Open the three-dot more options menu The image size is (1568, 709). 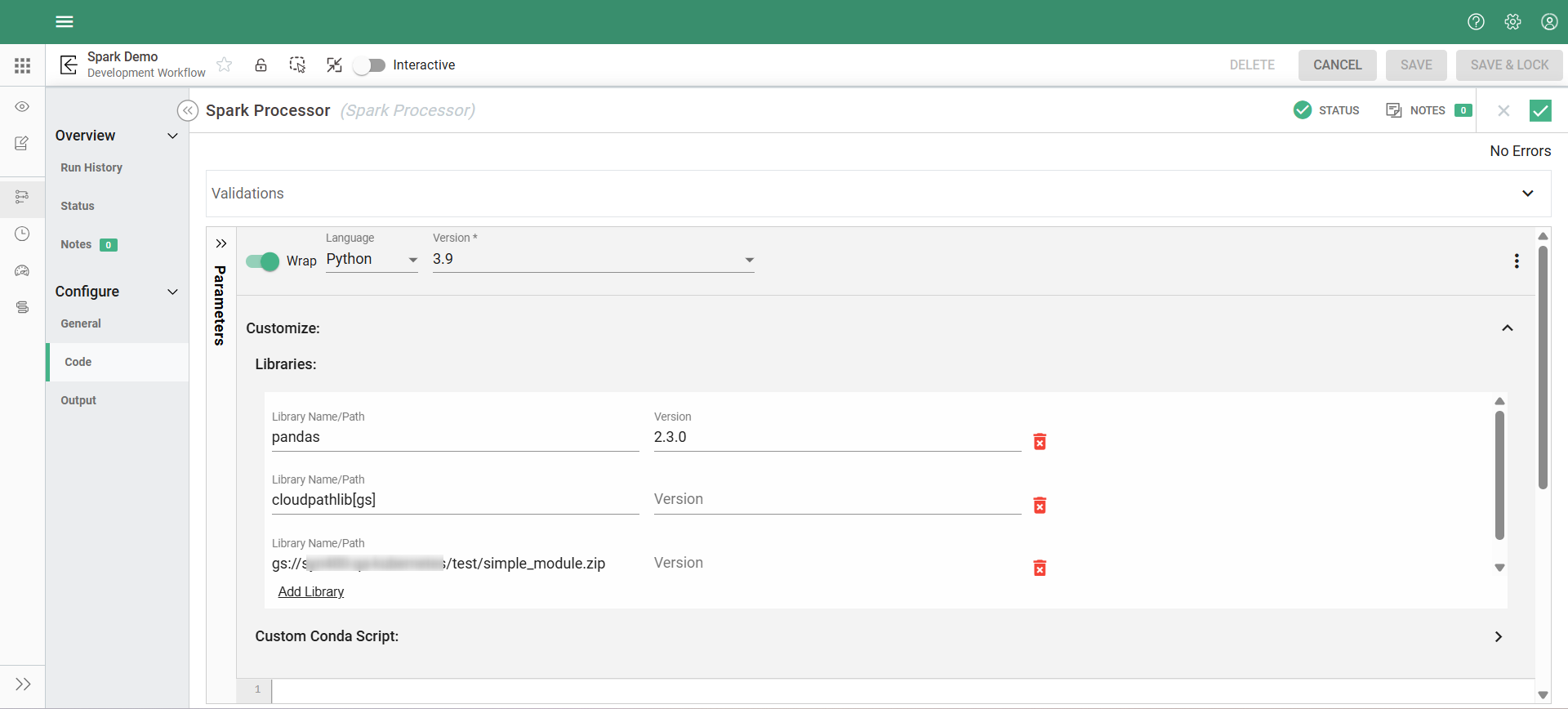click(x=1517, y=261)
